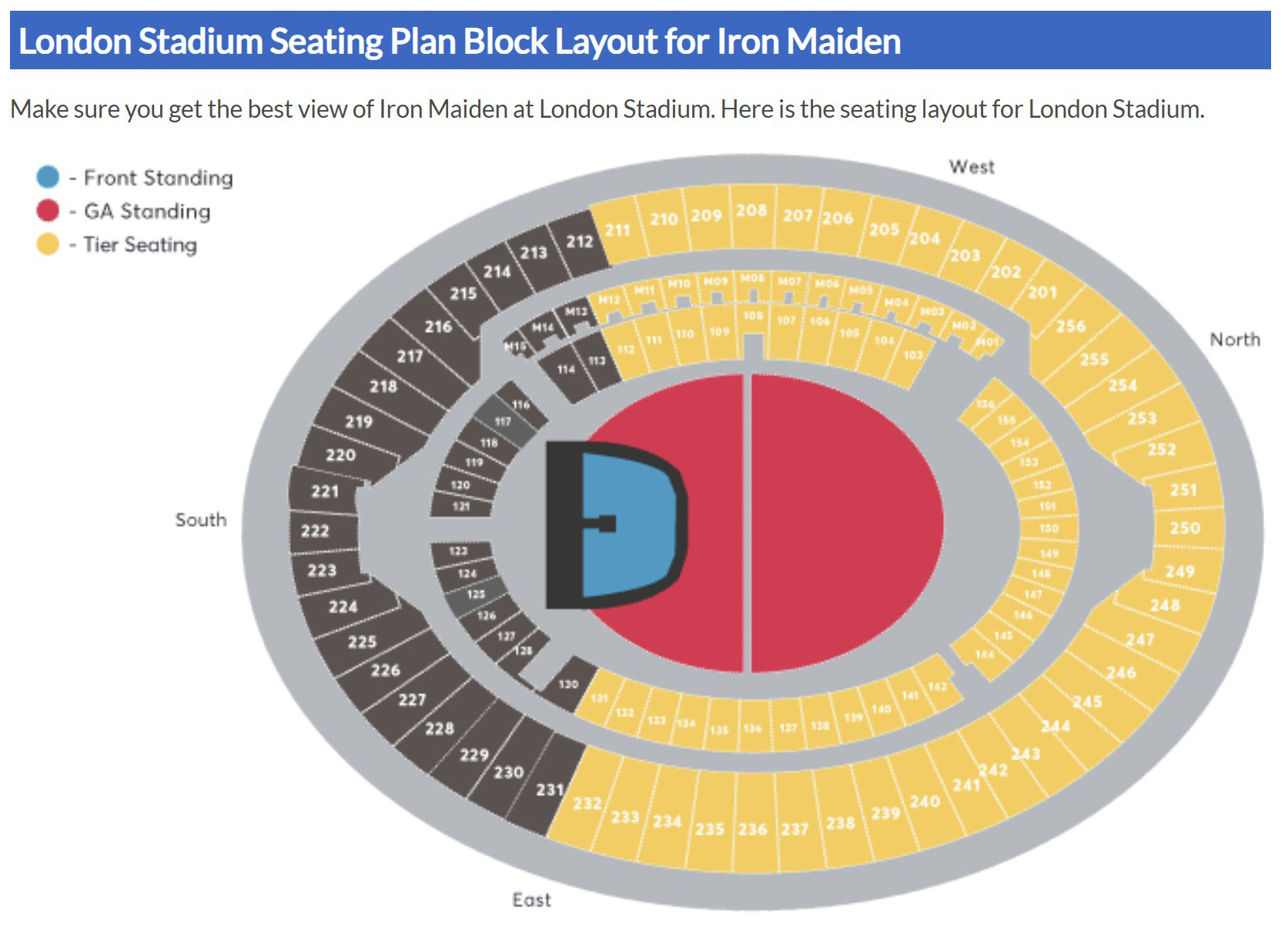Click the South stand label
Viewport: 1288px width, 929px height.
[201, 520]
